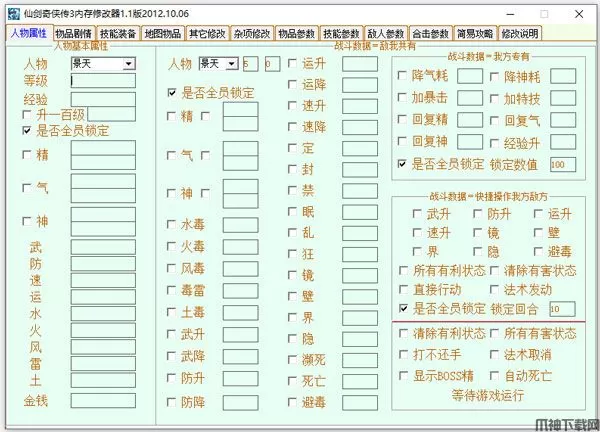Go to the 其它修改 tab
Screen dimensions: 600x432
pos(207,34)
